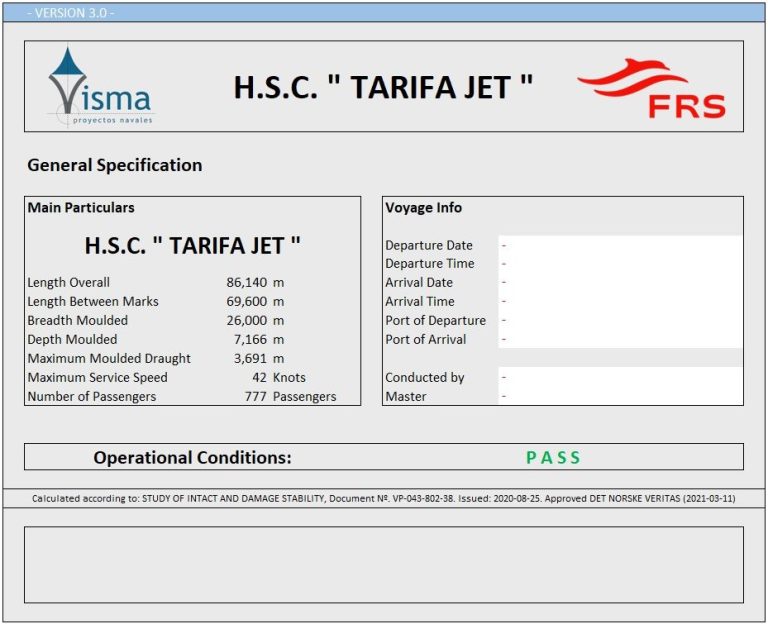Click the Number of Passengers value 777

(x=256, y=396)
